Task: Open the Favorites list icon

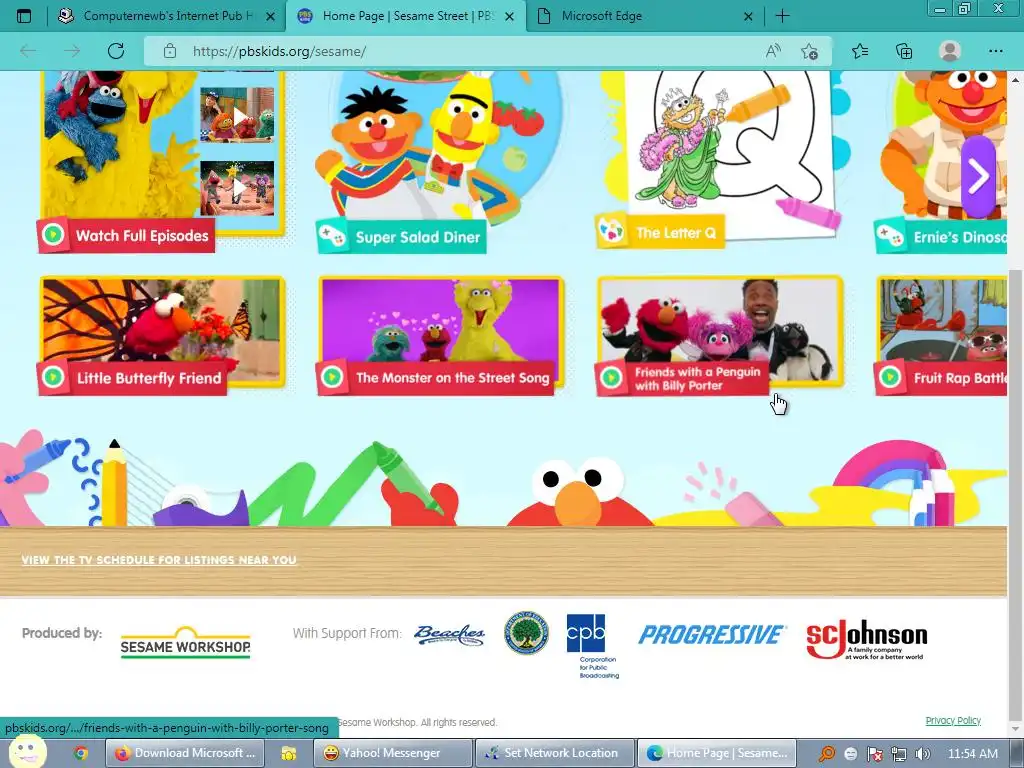Action: click(860, 51)
